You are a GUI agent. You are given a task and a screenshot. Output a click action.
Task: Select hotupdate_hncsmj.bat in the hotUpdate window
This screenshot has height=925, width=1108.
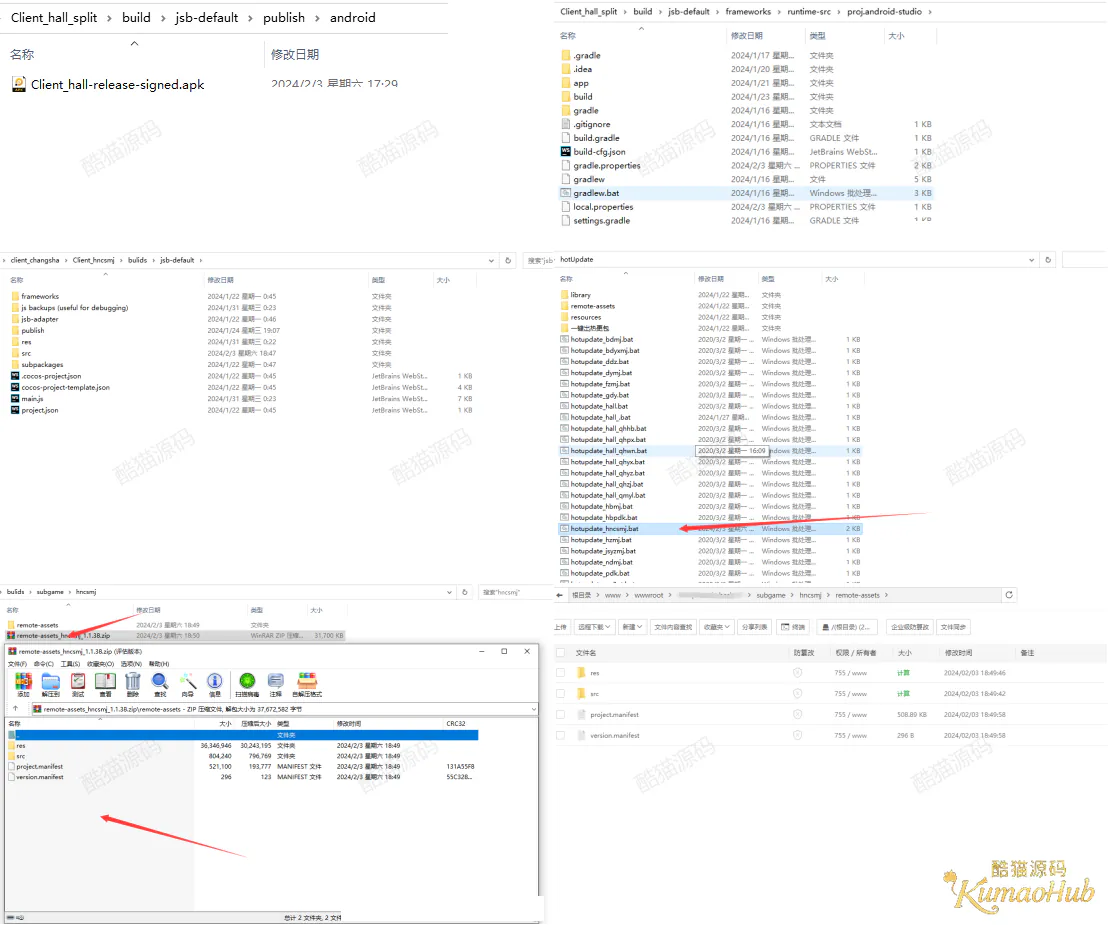(710, 529)
